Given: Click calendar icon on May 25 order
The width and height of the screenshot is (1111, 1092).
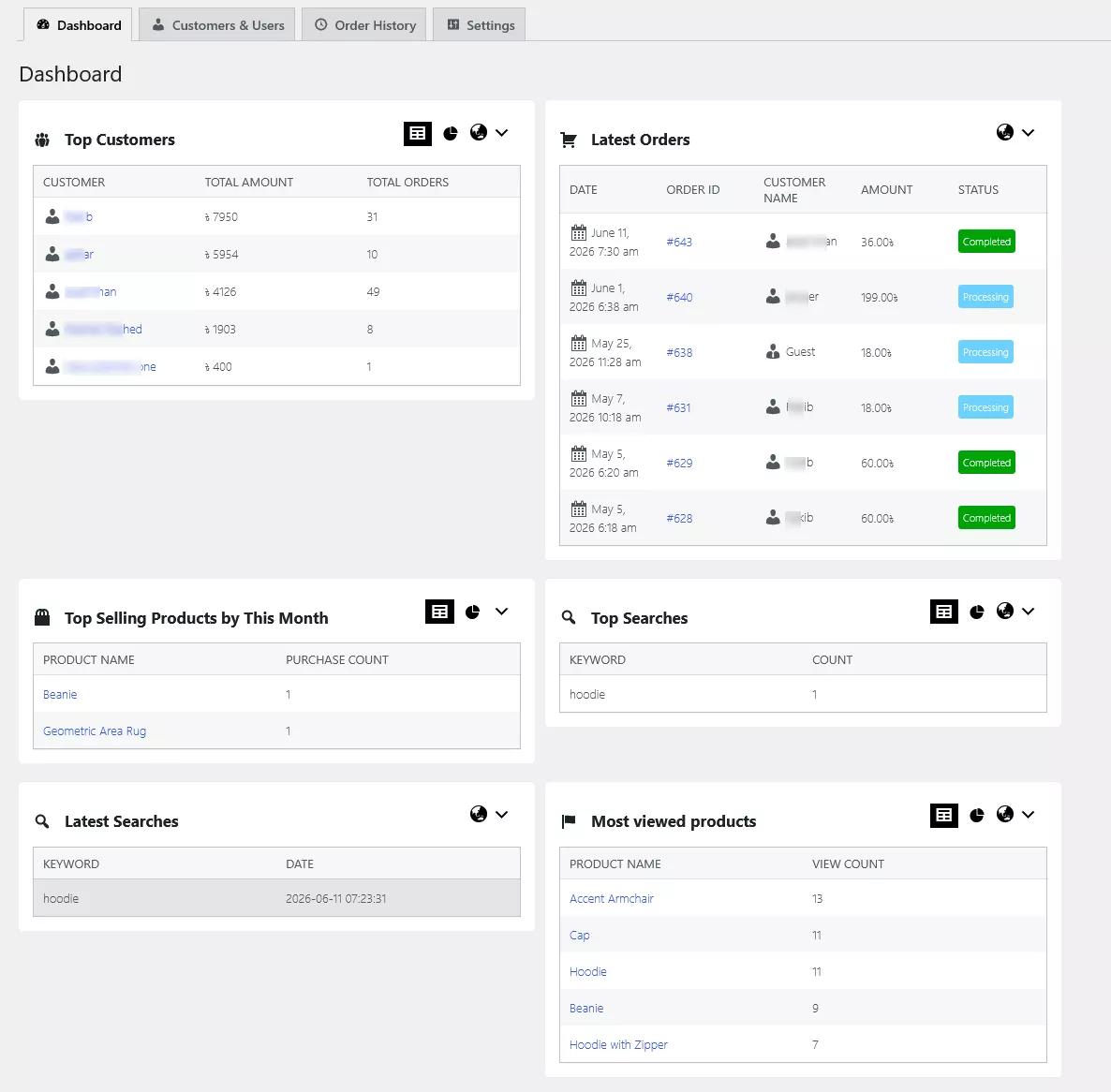Looking at the screenshot, I should click(579, 343).
